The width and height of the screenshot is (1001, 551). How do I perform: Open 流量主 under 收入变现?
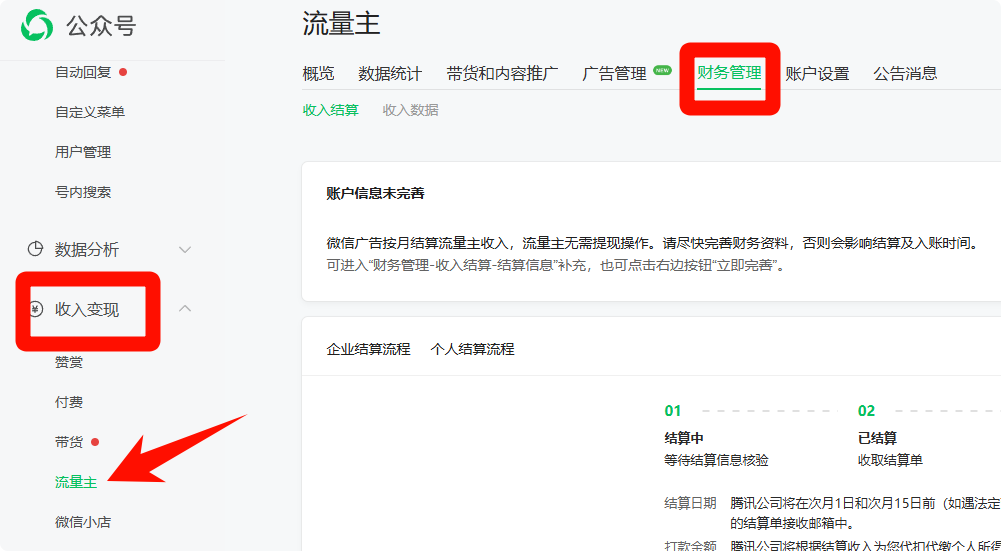coord(76,483)
